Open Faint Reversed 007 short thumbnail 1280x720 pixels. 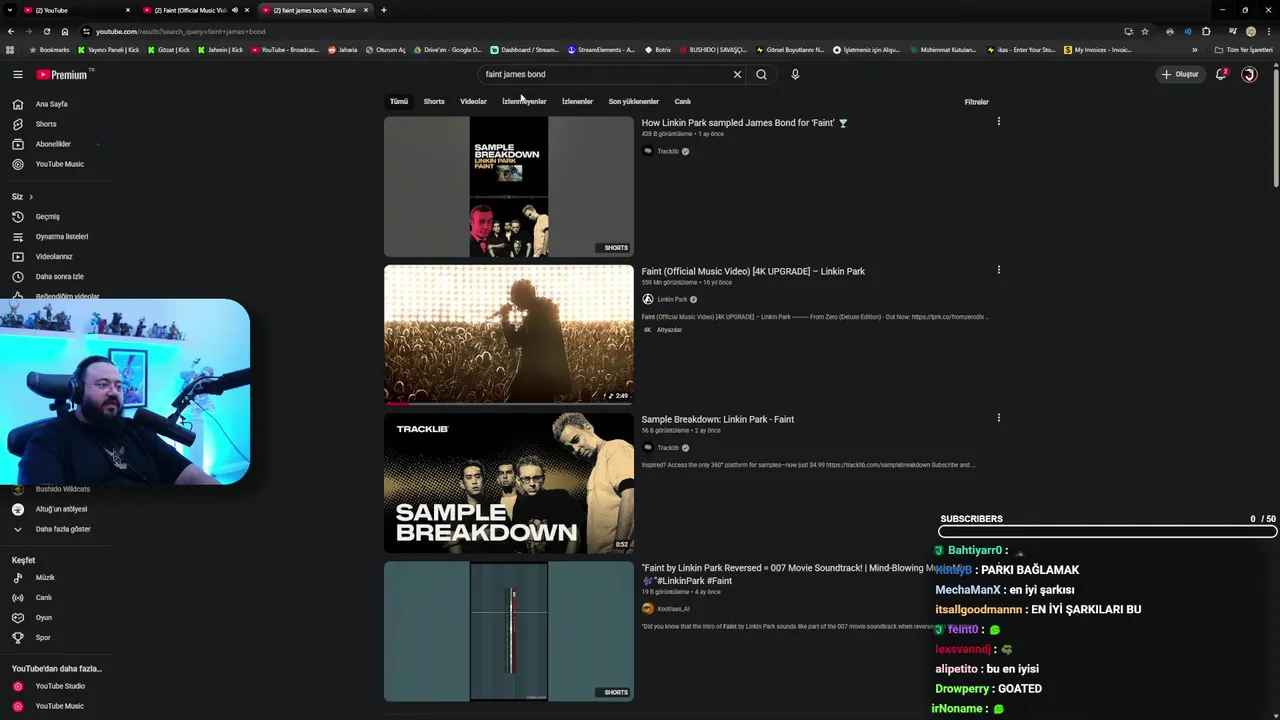509,631
